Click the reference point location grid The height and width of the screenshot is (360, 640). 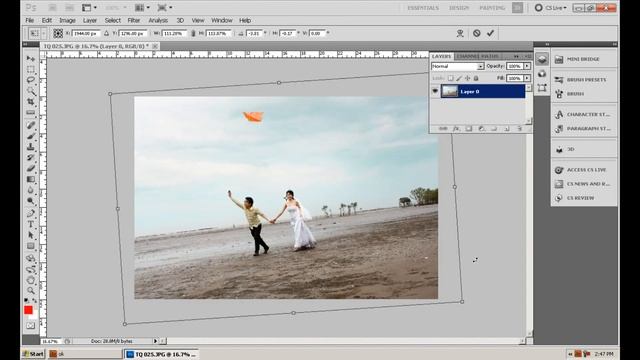(x=58, y=33)
